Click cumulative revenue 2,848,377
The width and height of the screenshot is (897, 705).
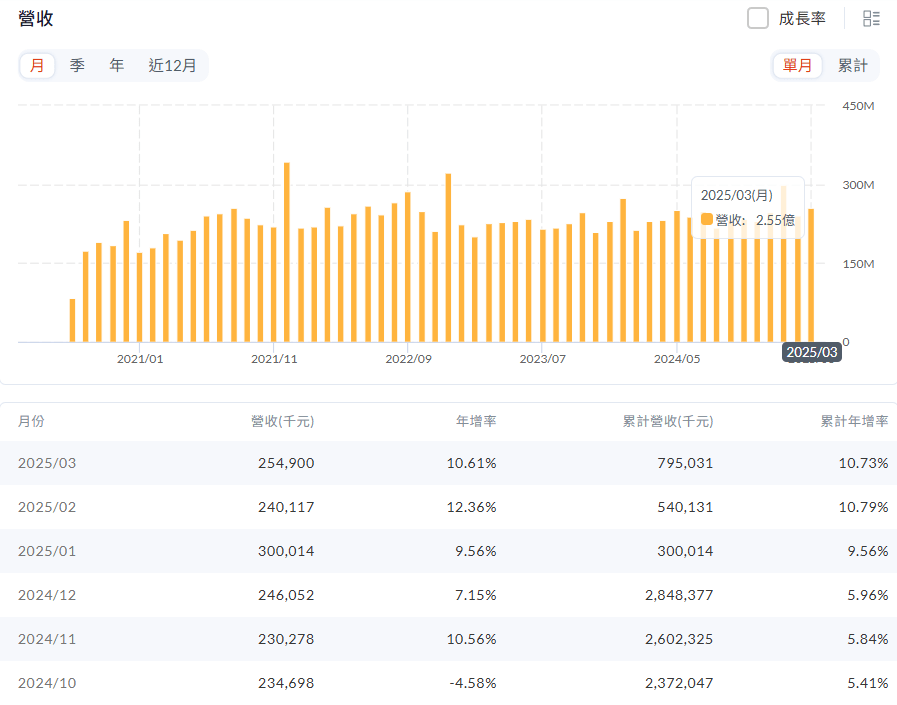tap(679, 595)
